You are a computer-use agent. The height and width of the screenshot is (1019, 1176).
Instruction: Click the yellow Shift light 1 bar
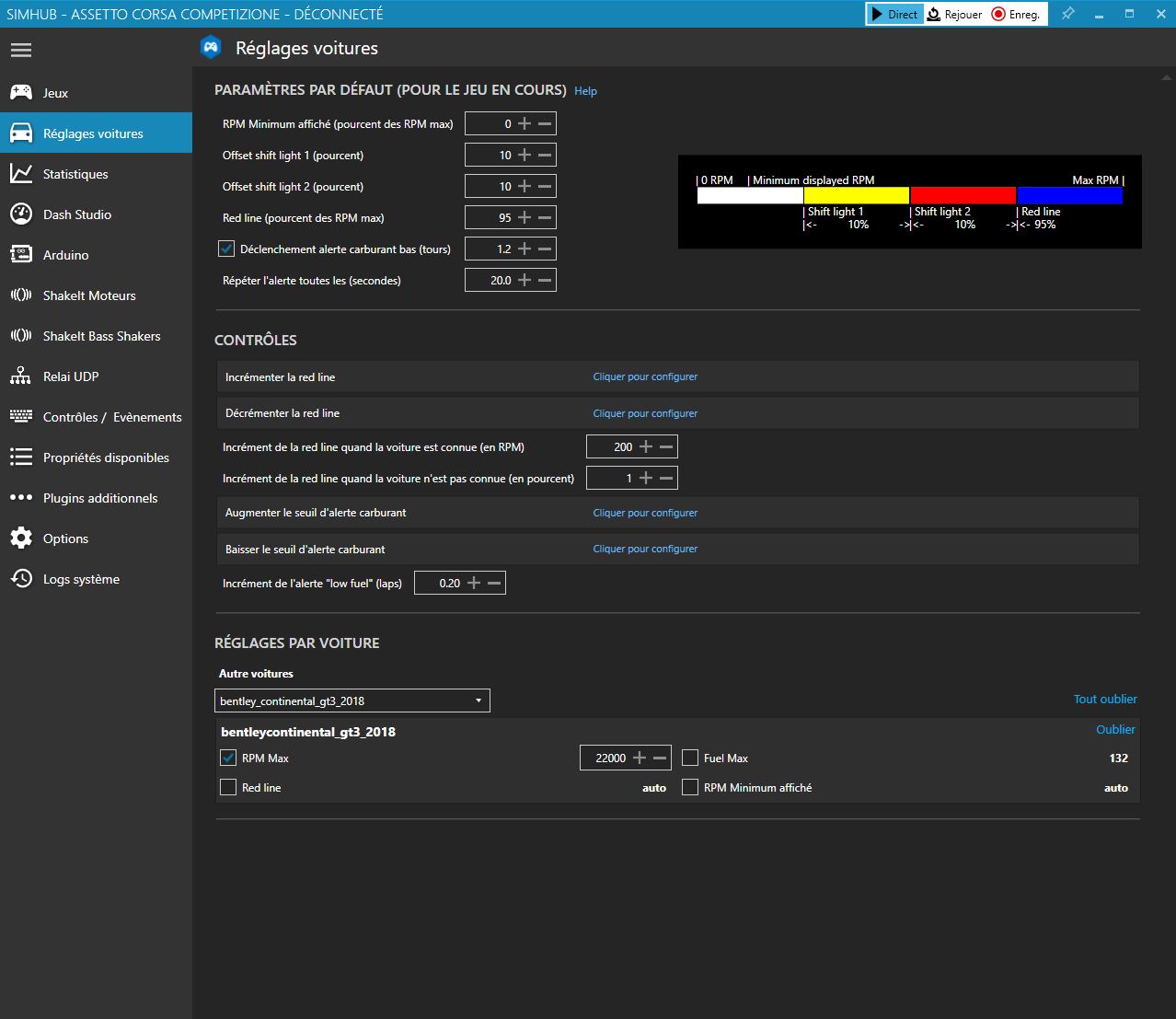click(857, 195)
